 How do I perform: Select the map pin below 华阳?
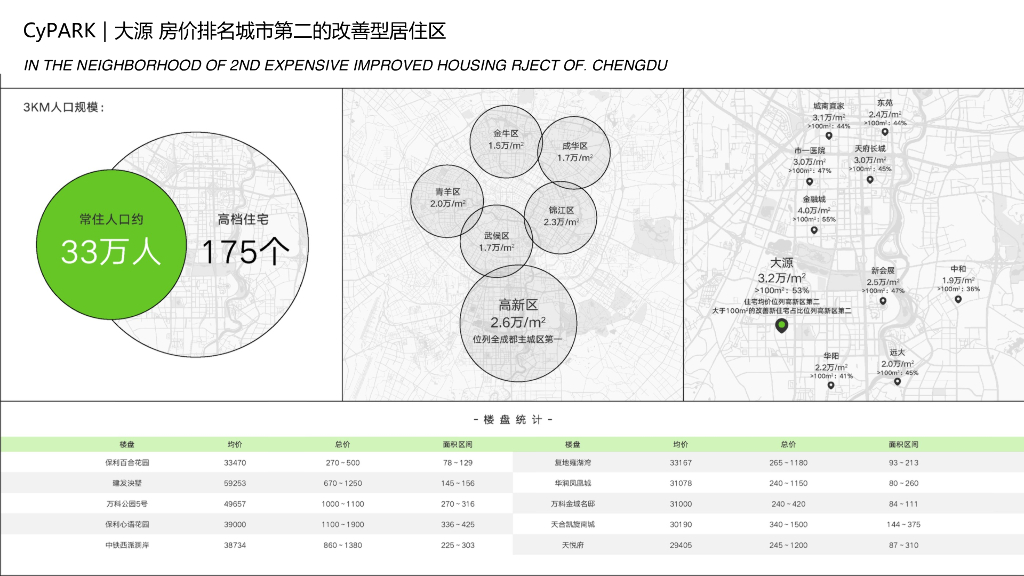pos(831,387)
